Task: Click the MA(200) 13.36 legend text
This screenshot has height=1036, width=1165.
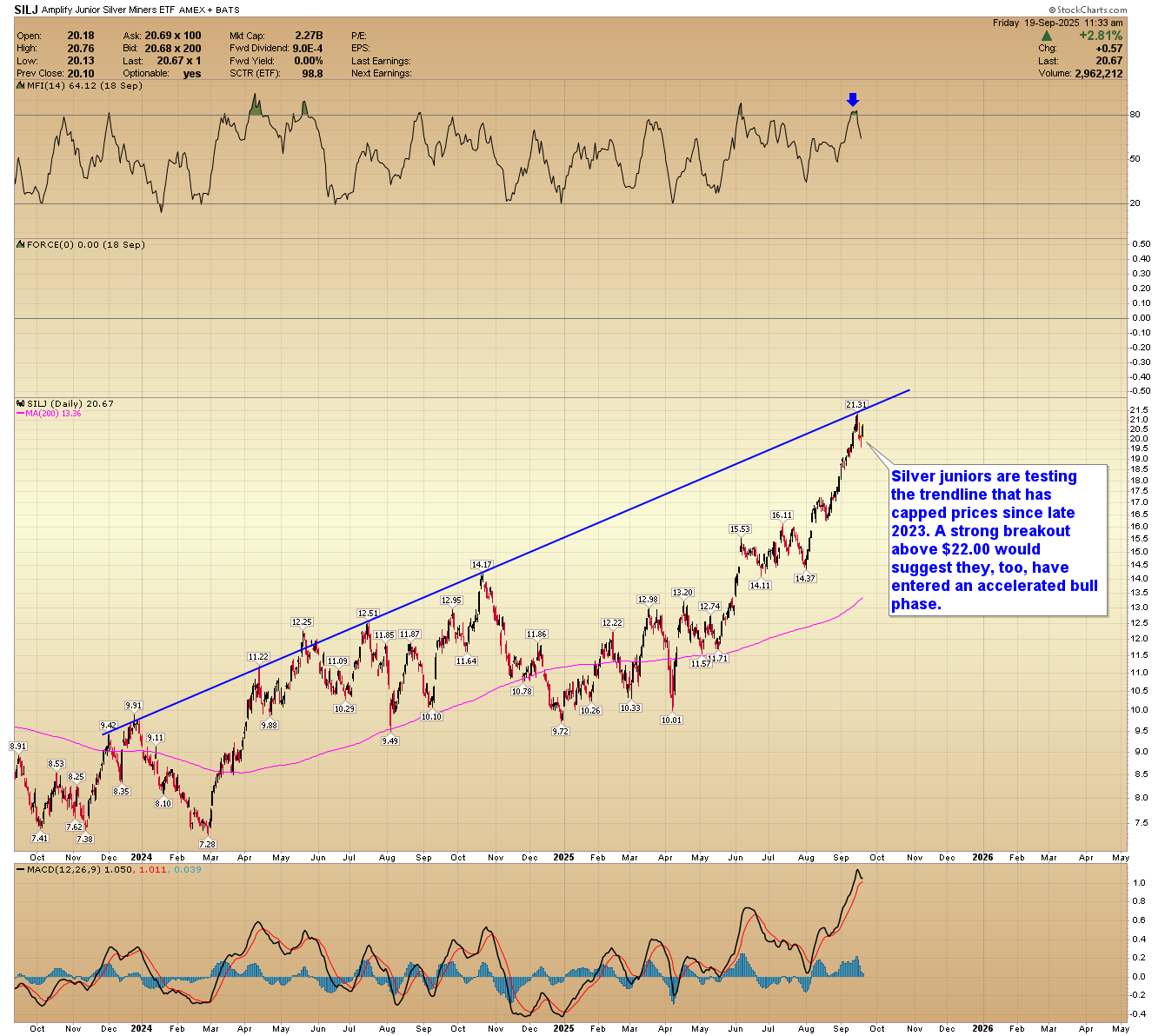Action: tap(53, 414)
